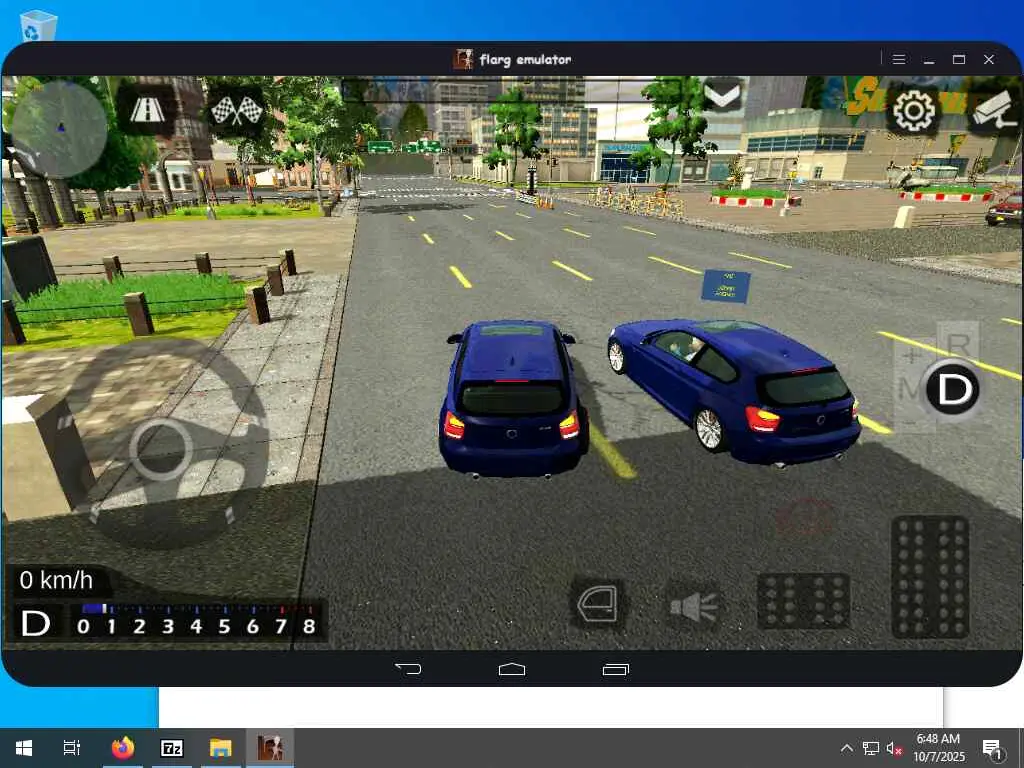Image resolution: width=1024 pixels, height=768 pixels.
Task: Switch camera view with the camera icon
Action: coord(993,110)
